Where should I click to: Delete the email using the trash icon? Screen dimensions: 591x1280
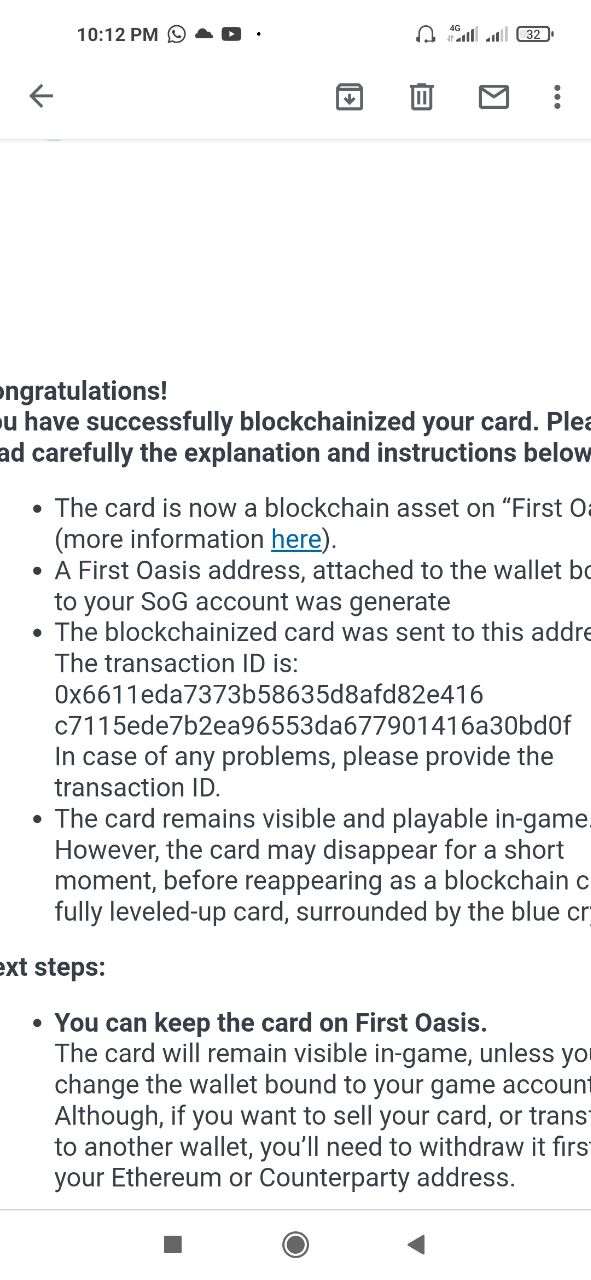(422, 97)
